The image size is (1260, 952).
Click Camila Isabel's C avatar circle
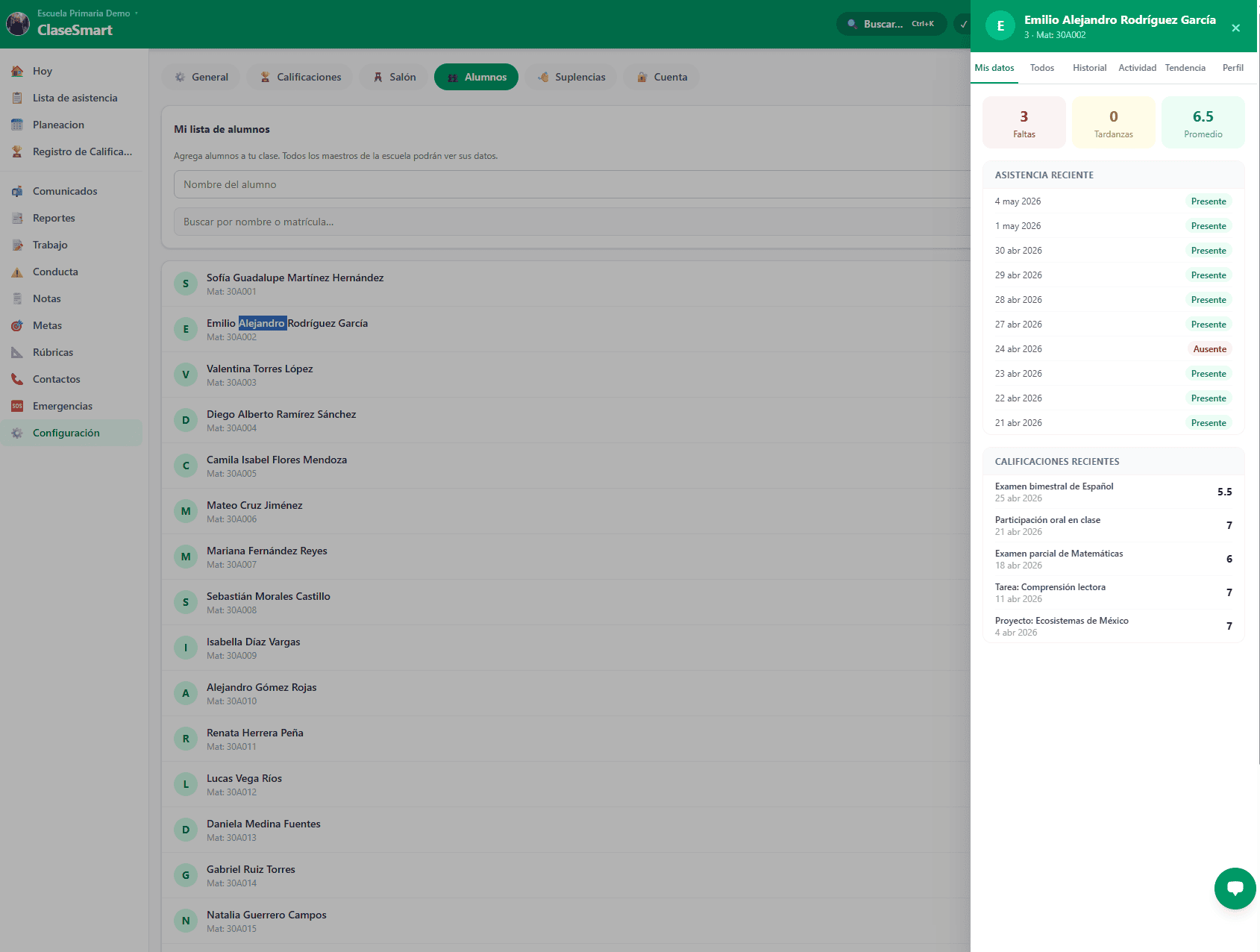tap(186, 466)
